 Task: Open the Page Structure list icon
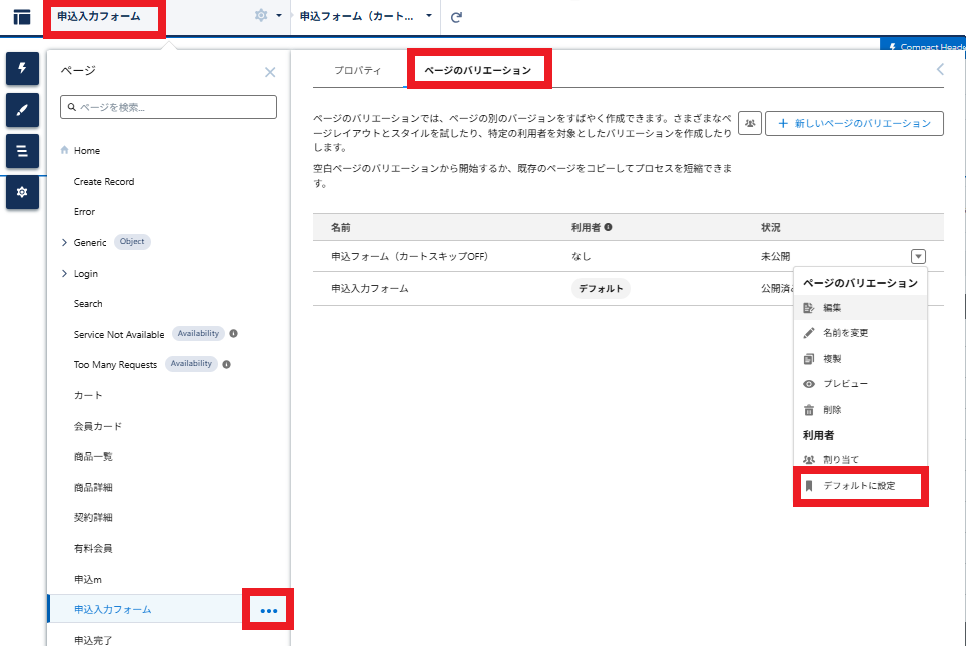tap(22, 150)
